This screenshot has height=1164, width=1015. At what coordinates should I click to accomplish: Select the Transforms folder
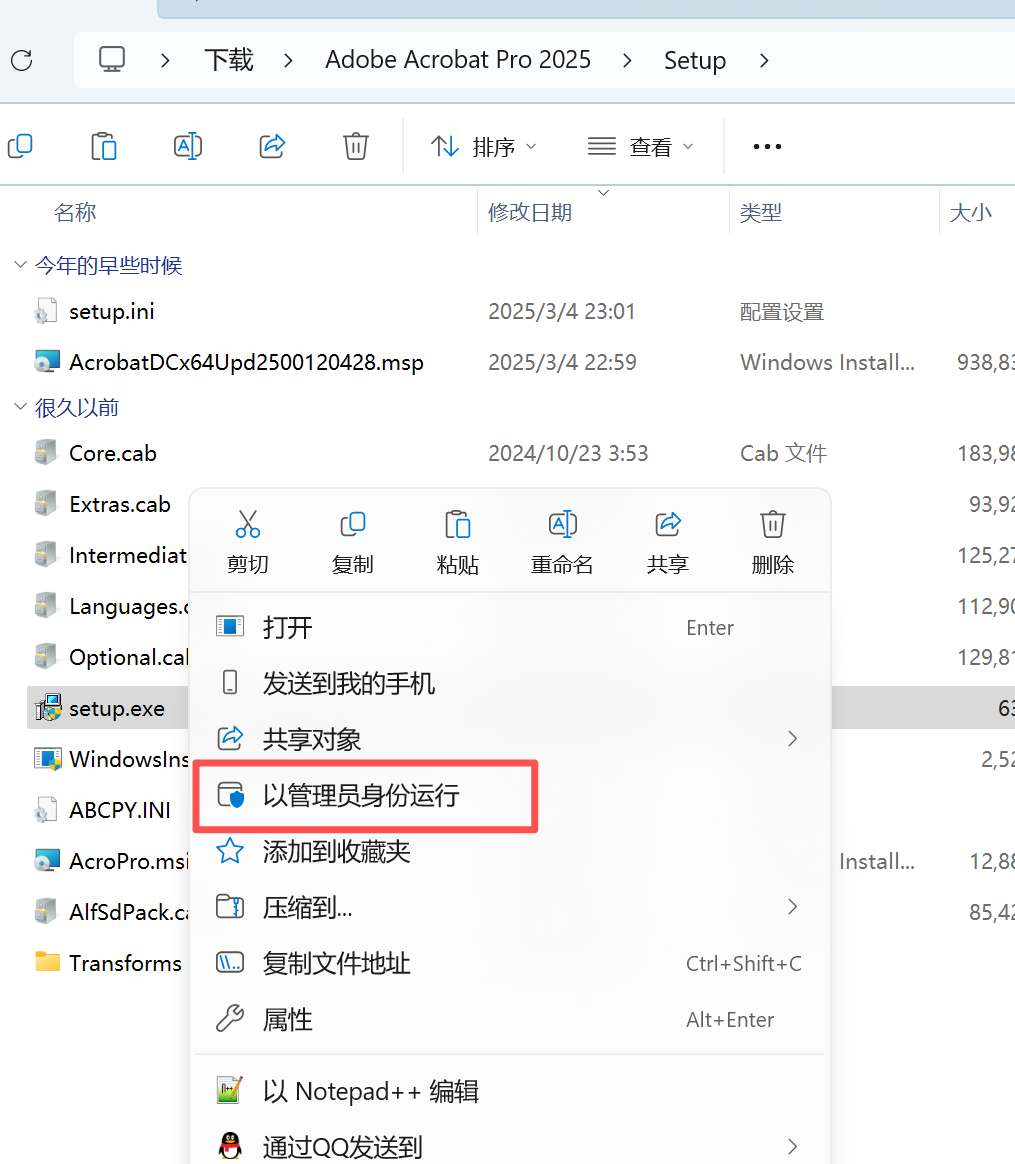point(125,963)
